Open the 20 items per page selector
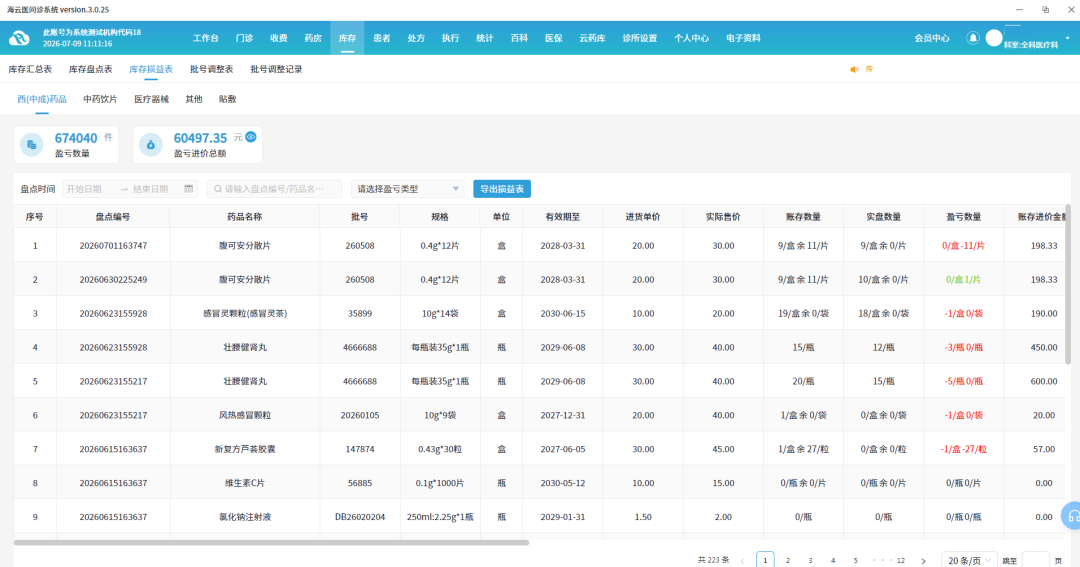This screenshot has height=567, width=1080. [969, 560]
